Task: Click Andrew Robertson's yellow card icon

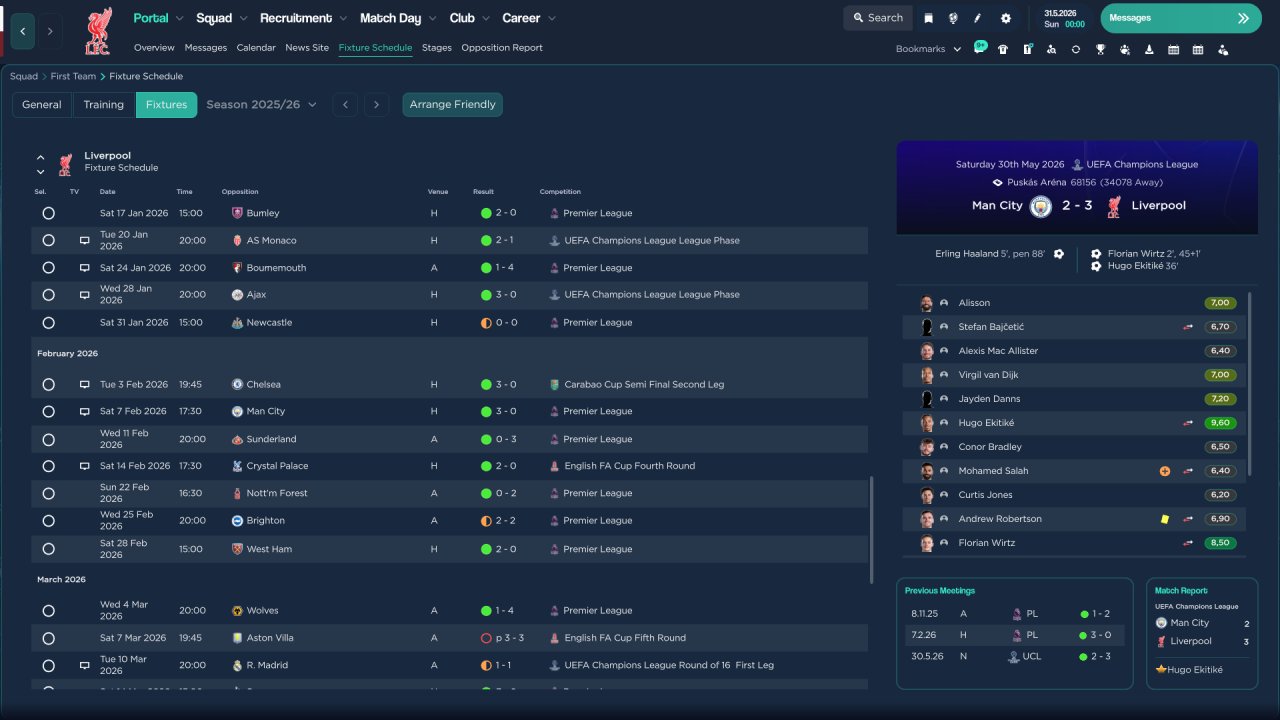Action: pyautogui.click(x=1165, y=519)
